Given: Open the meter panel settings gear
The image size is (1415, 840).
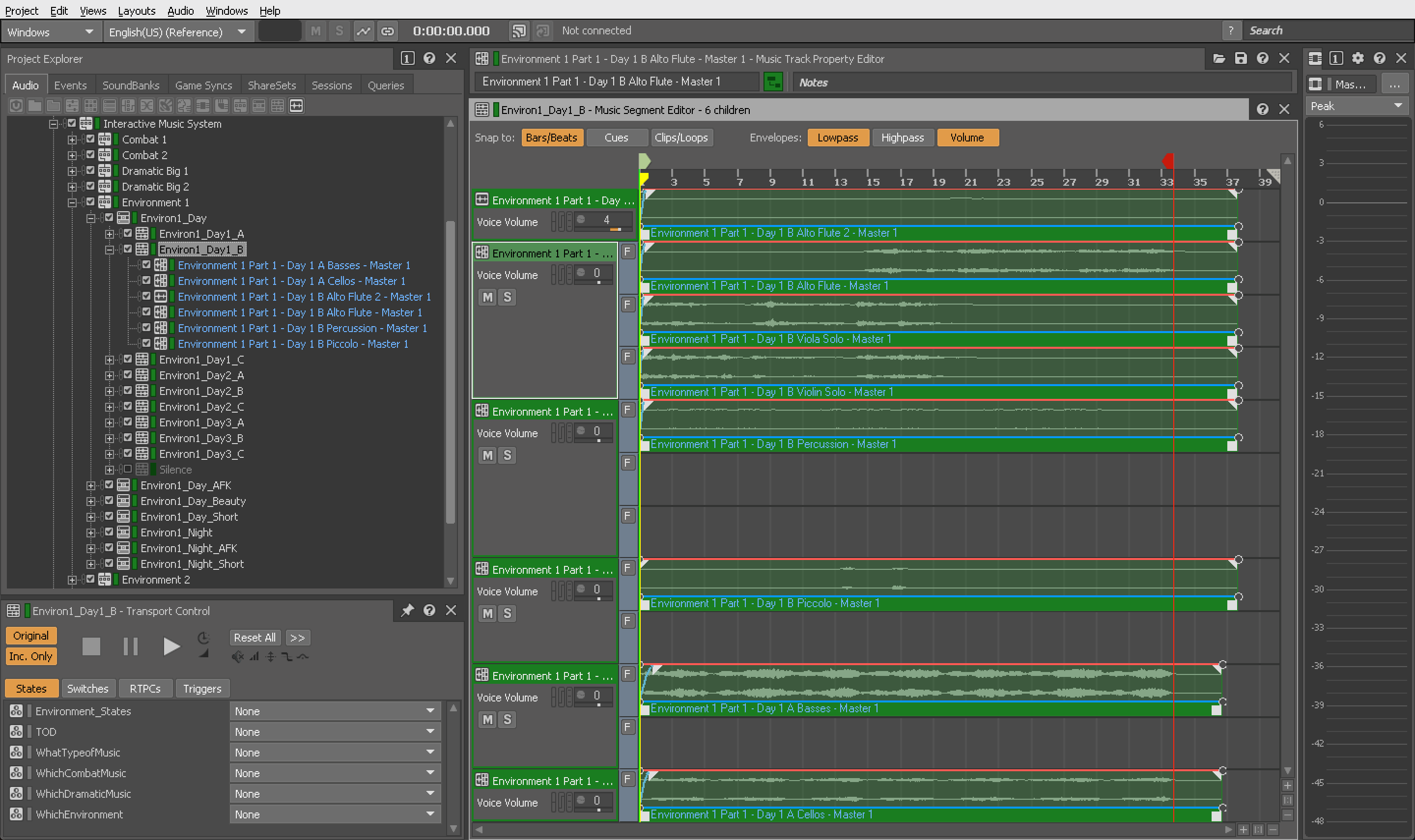Looking at the screenshot, I should point(1357,58).
